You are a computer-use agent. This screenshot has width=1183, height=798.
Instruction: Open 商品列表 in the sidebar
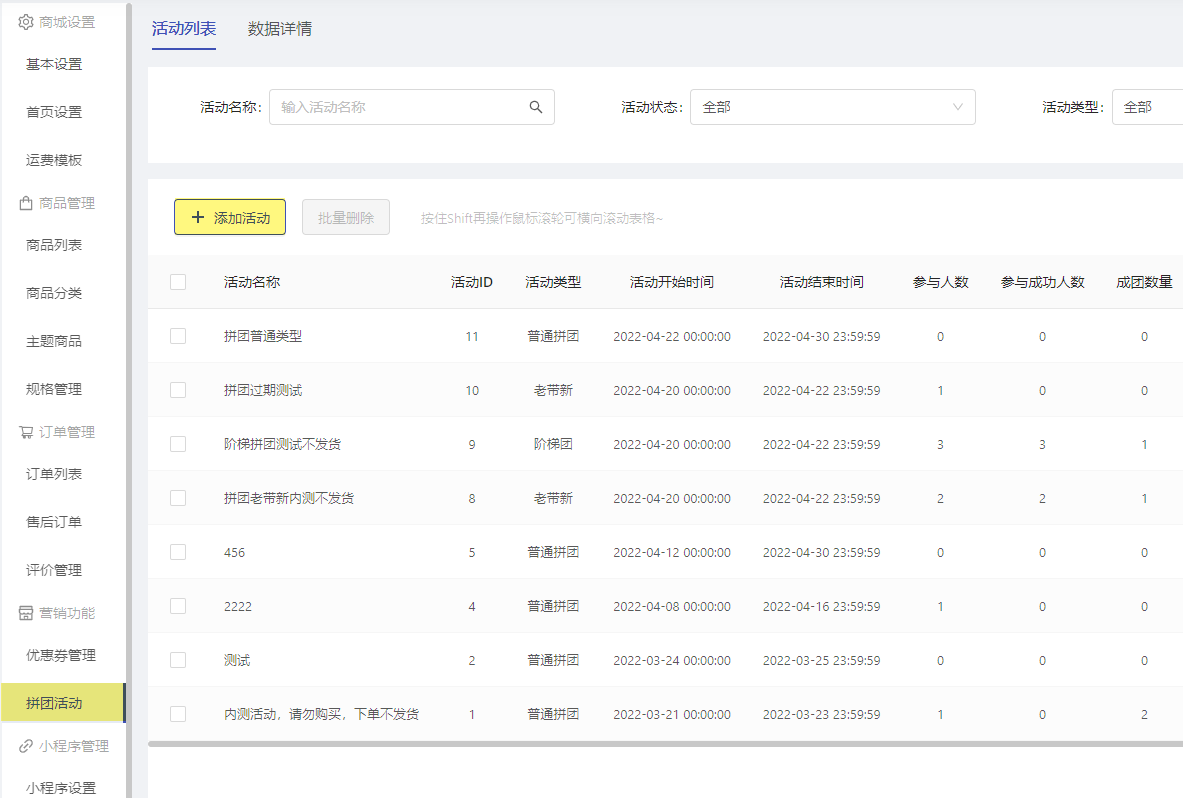tap(54, 245)
